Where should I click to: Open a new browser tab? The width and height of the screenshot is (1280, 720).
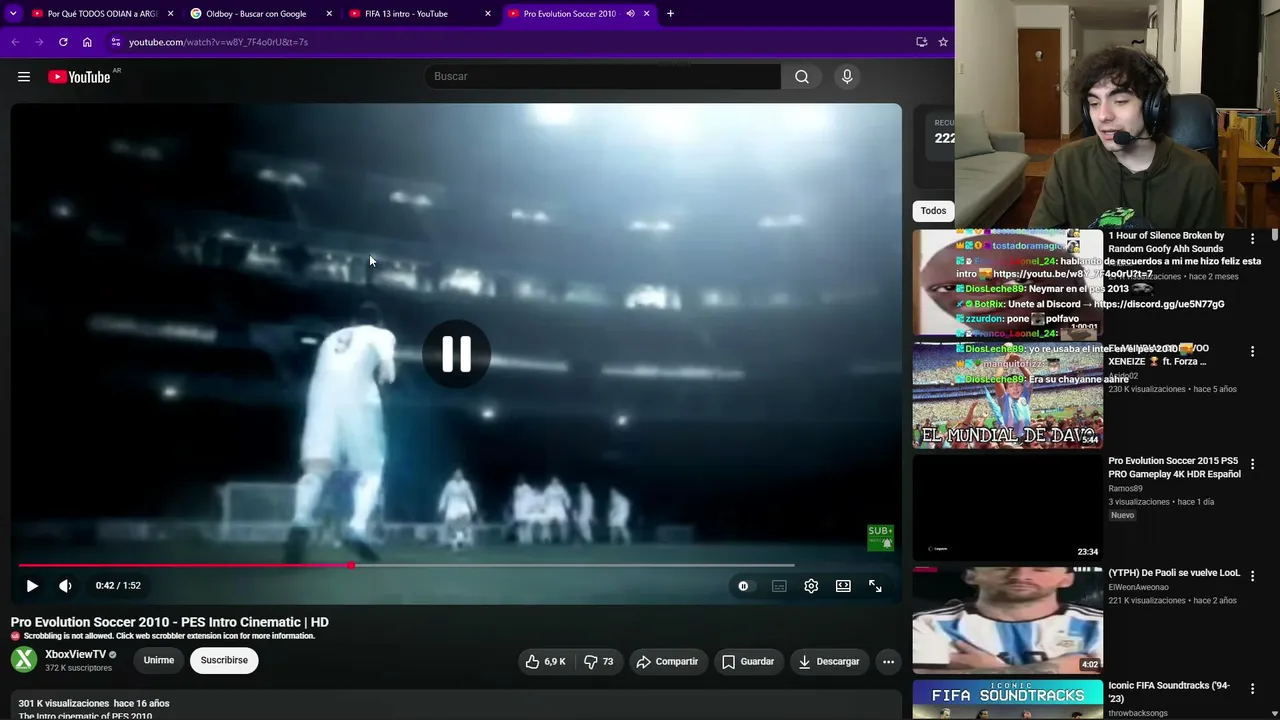[x=670, y=14]
